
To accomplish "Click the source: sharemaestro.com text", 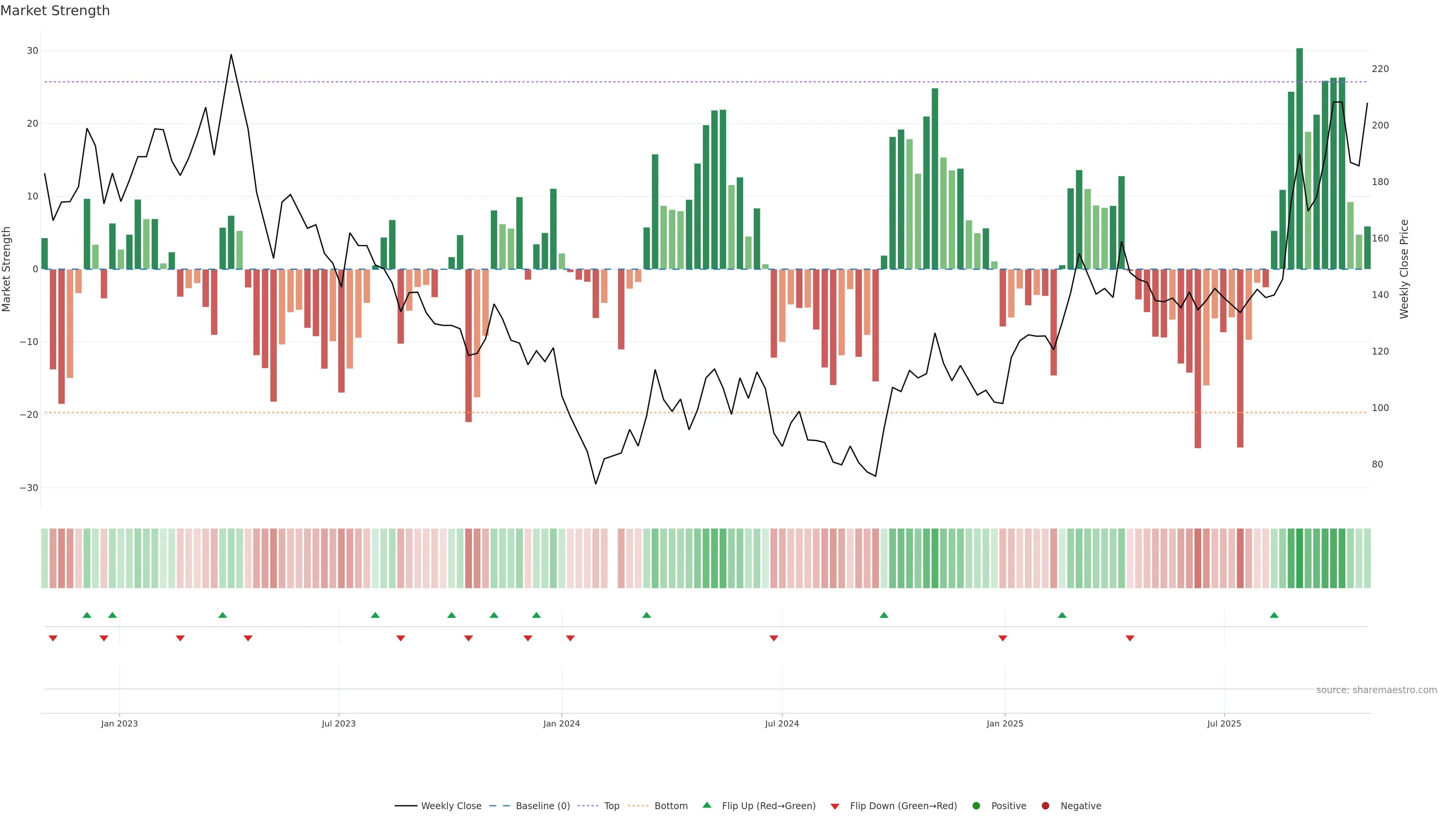I will click(1376, 690).
